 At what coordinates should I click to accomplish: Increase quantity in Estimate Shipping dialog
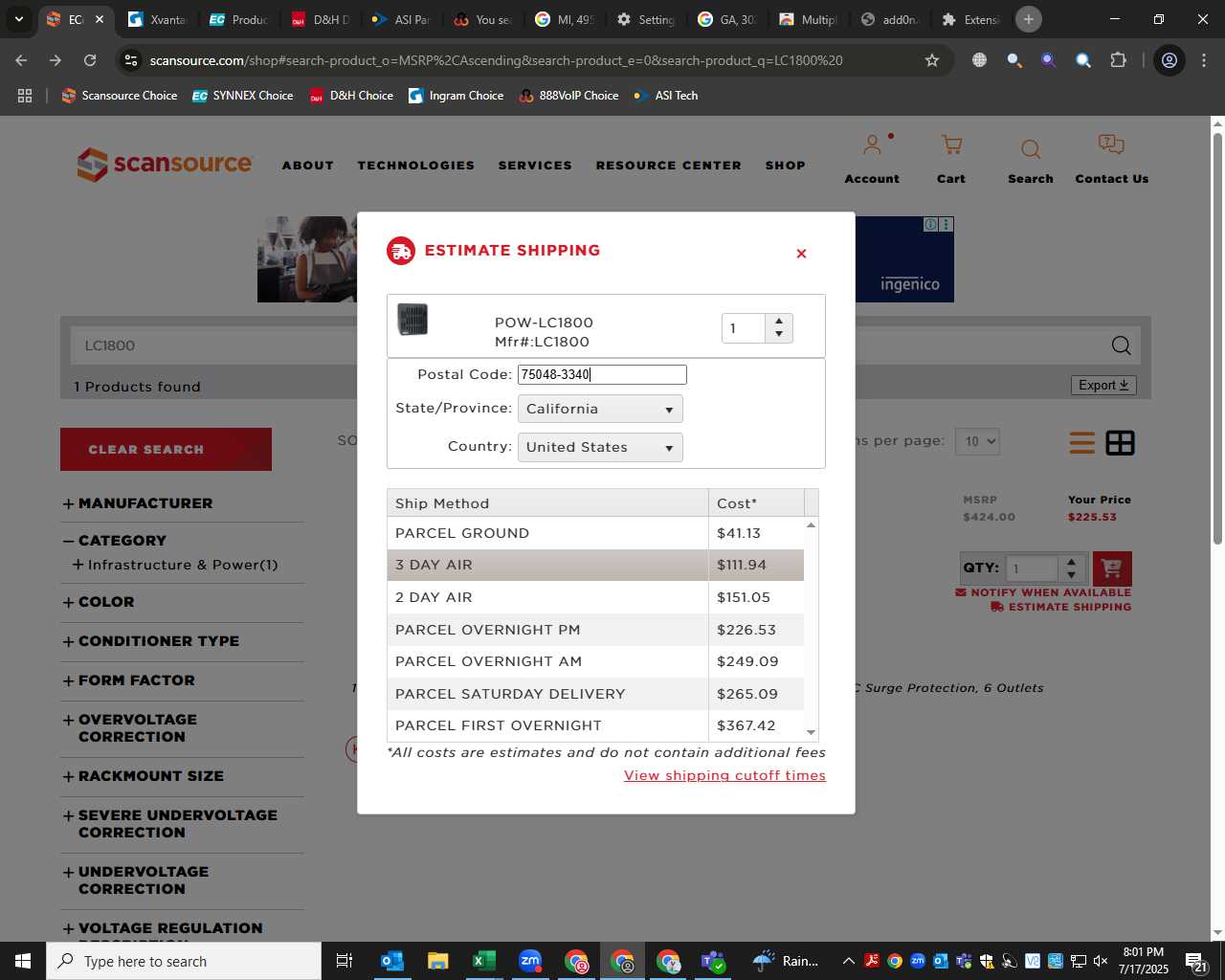(x=779, y=322)
